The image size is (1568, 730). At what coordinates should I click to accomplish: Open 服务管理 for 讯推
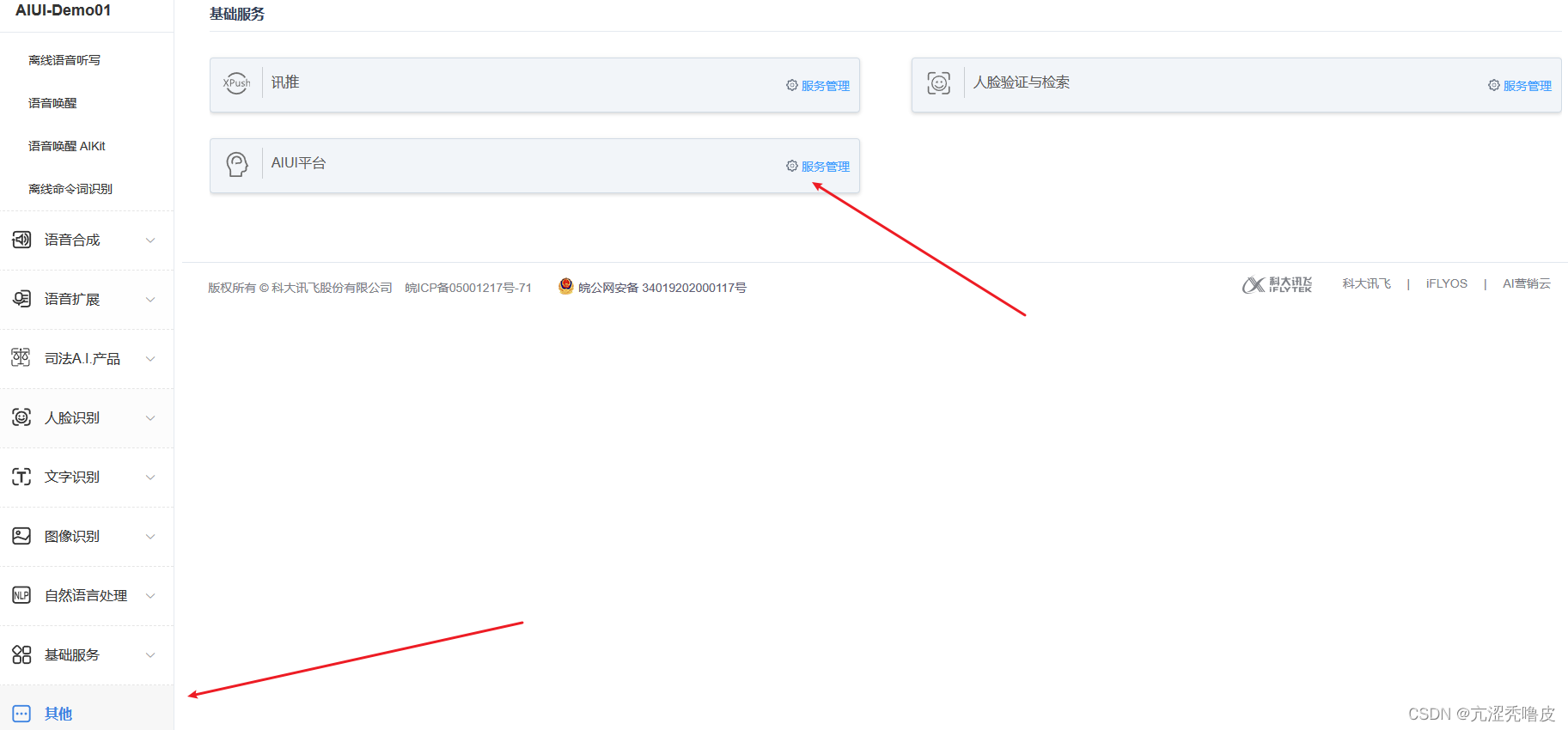click(x=826, y=86)
